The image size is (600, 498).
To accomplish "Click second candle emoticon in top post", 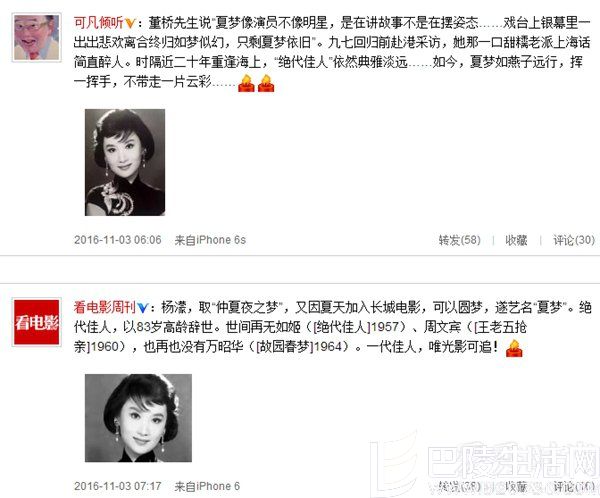I will [x=266, y=83].
